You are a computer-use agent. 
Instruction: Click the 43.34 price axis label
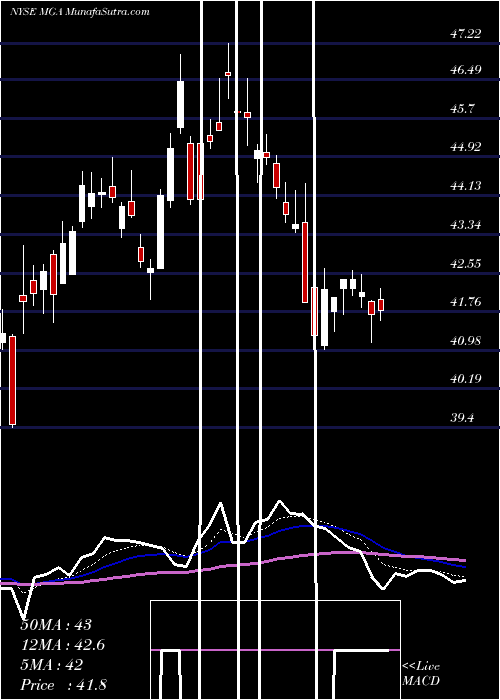coord(466,225)
